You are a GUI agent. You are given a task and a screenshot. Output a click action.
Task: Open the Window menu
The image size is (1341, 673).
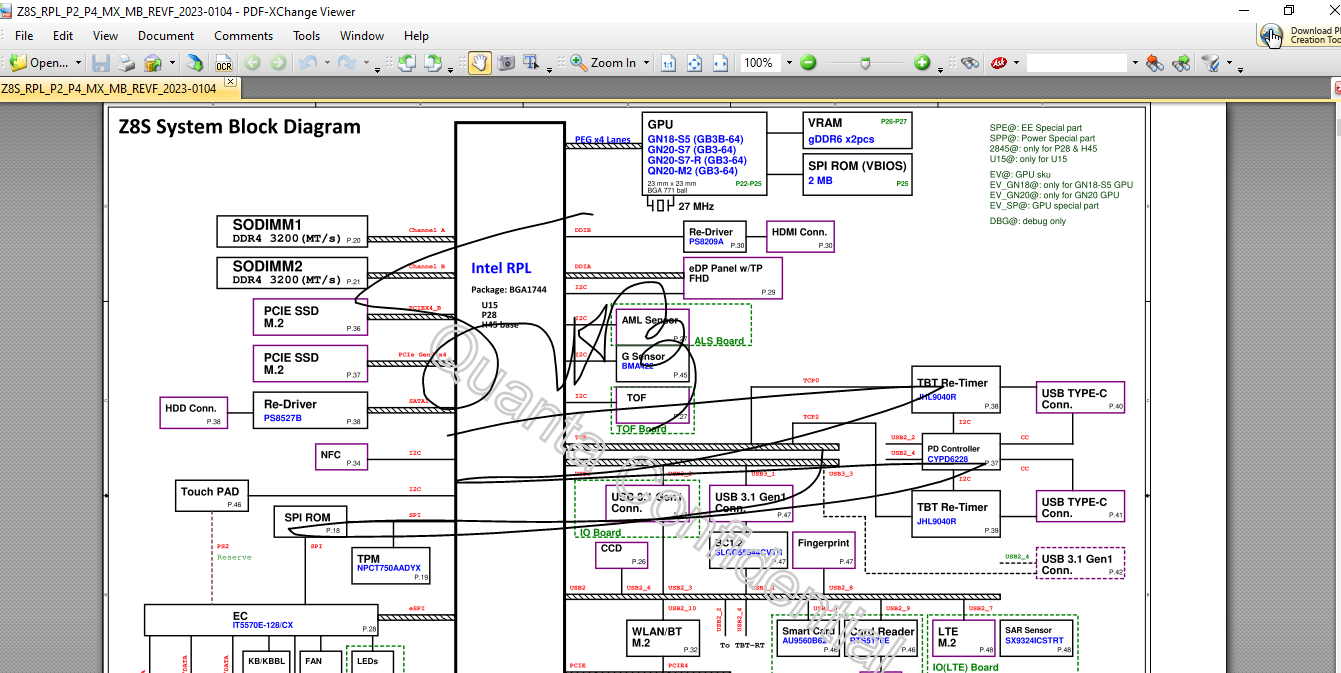[x=362, y=36]
